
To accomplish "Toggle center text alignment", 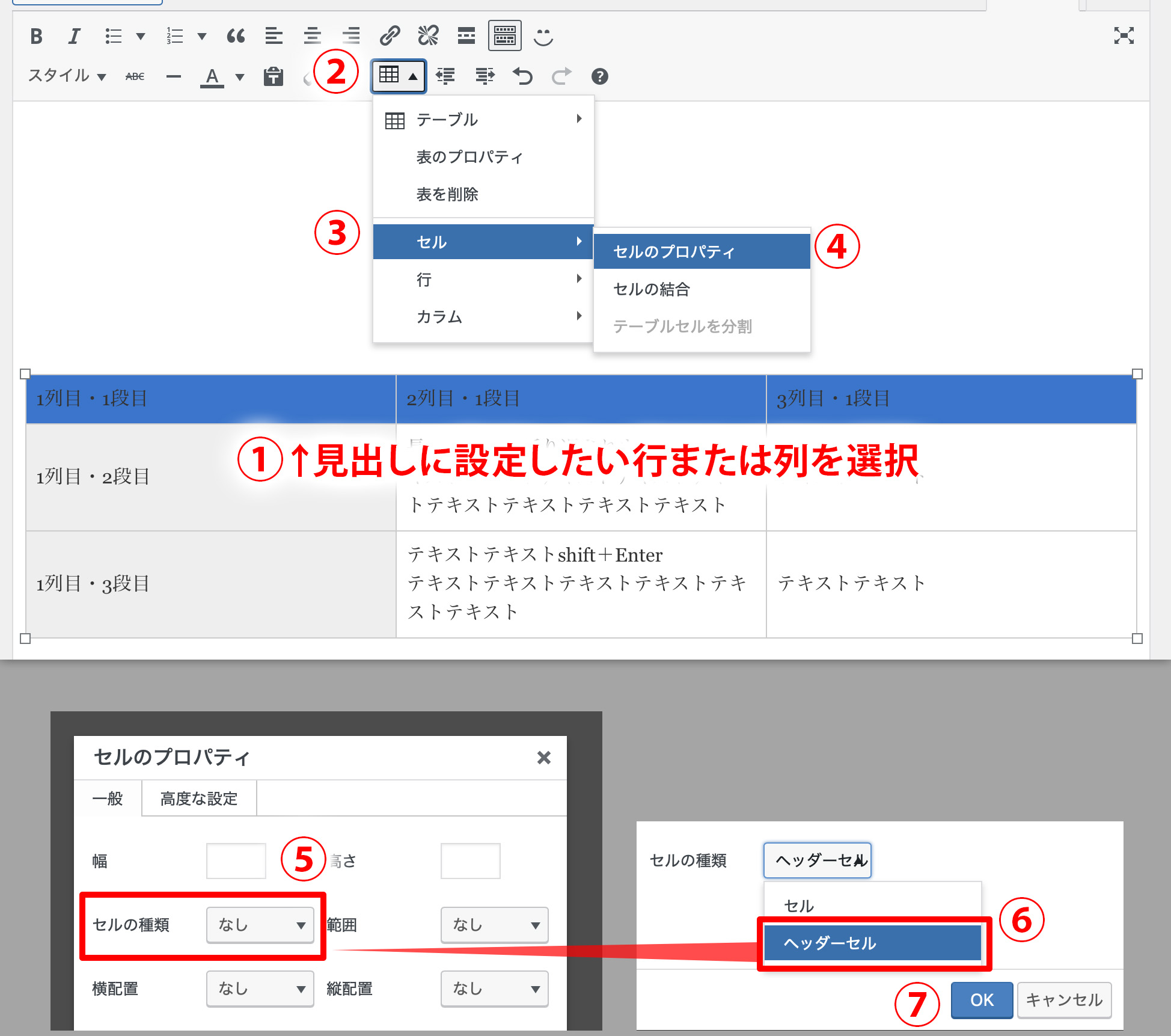I will tap(312, 37).
